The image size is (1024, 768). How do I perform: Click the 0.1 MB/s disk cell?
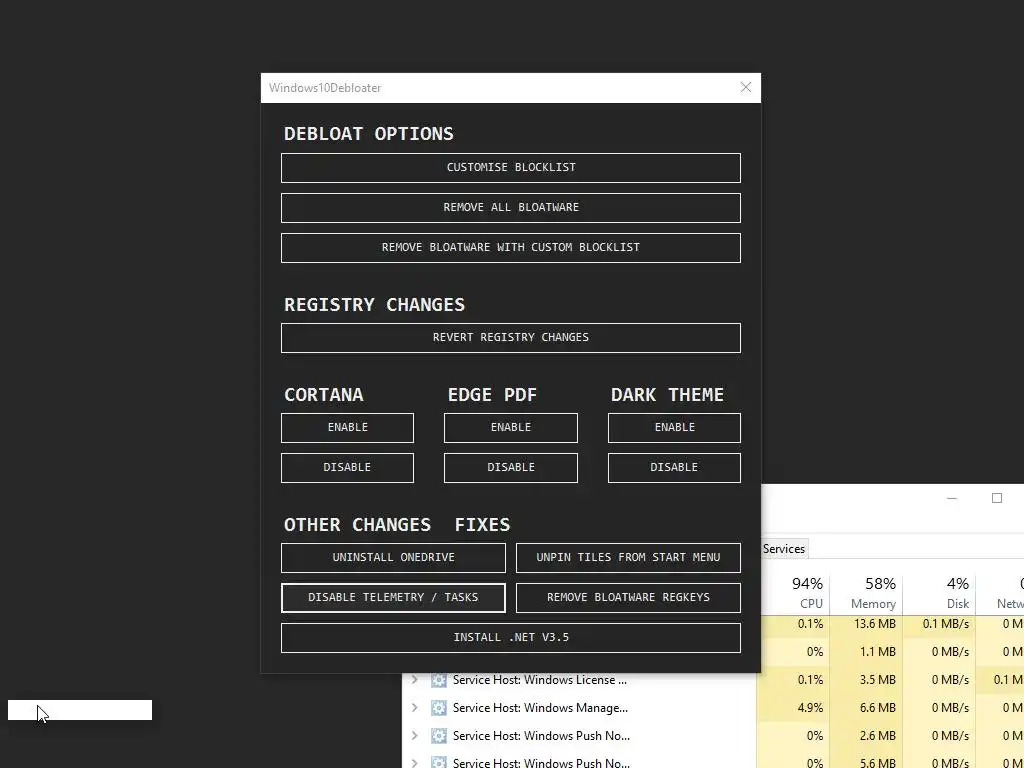[940, 624]
